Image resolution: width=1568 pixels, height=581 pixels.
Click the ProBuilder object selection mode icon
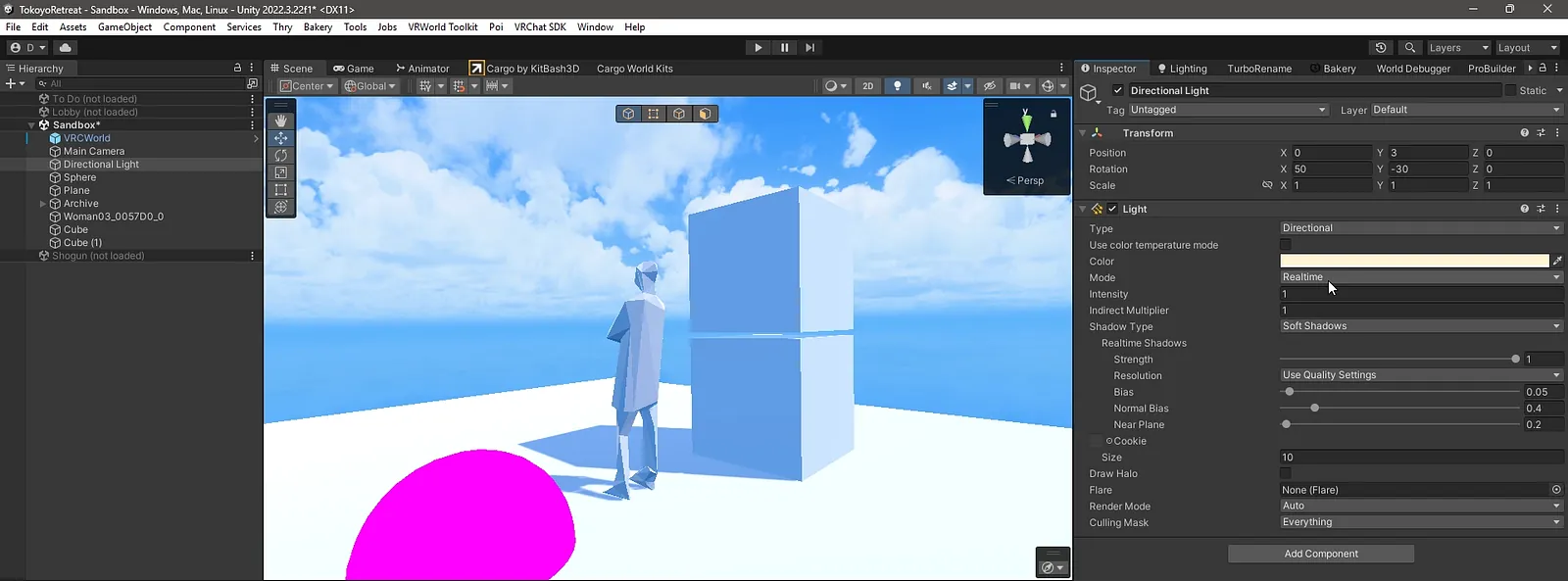(628, 114)
